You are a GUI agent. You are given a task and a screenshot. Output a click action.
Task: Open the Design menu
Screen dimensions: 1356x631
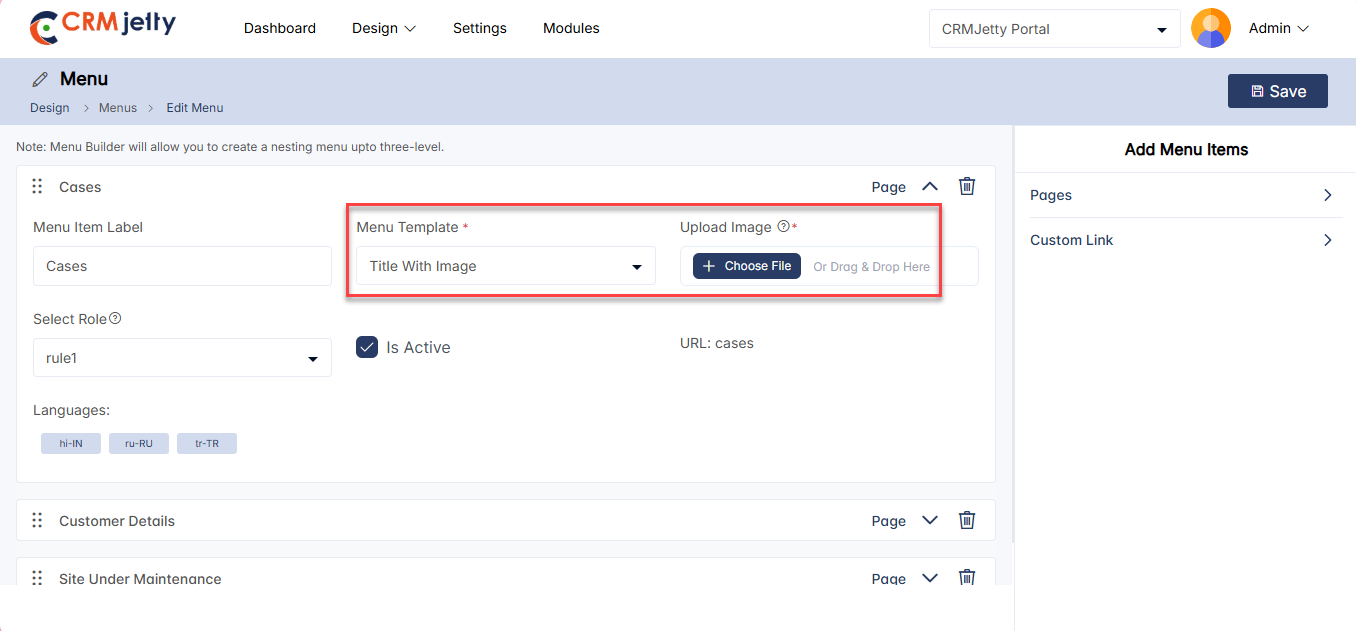(383, 29)
